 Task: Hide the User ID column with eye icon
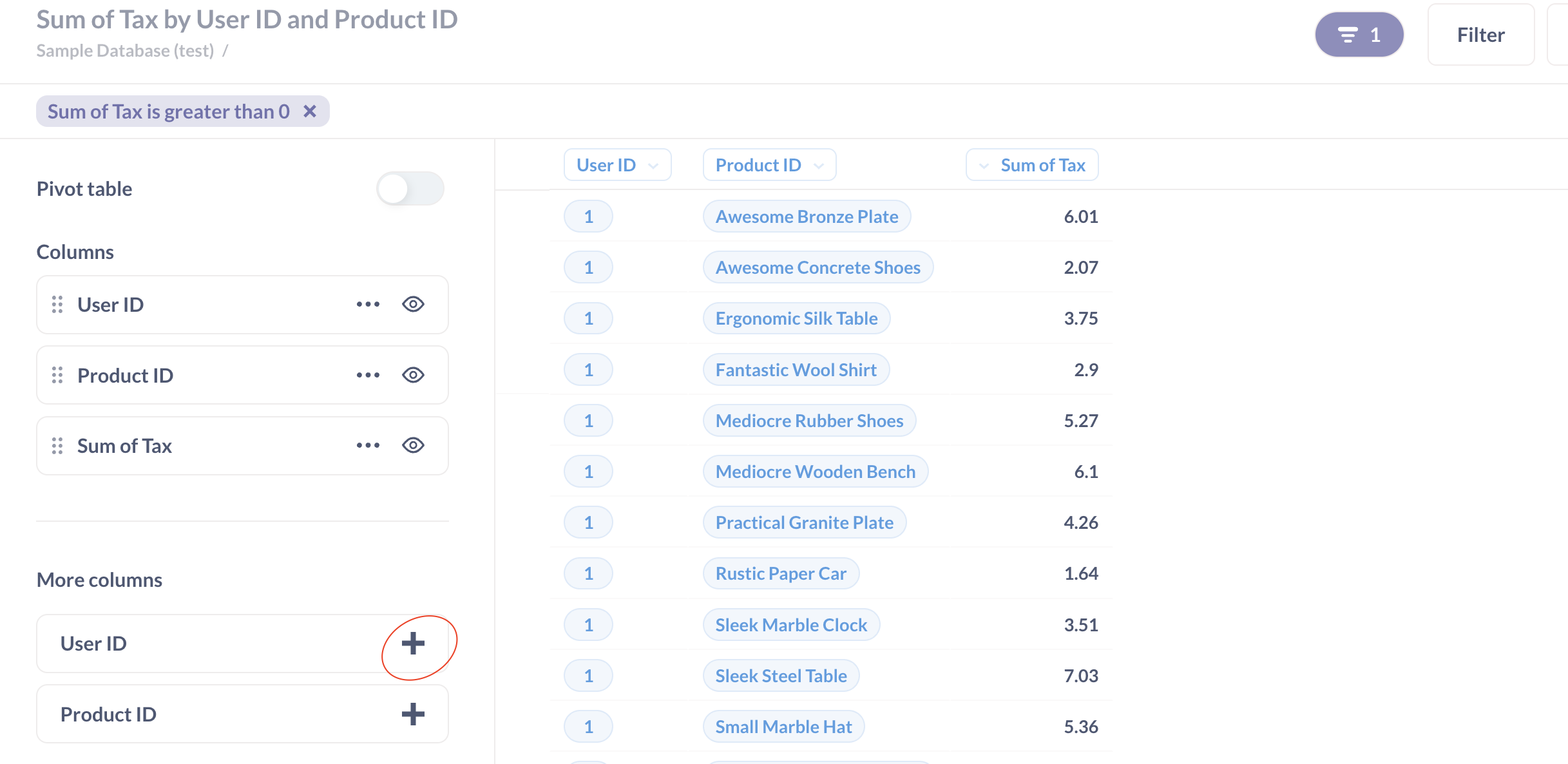pyautogui.click(x=414, y=305)
